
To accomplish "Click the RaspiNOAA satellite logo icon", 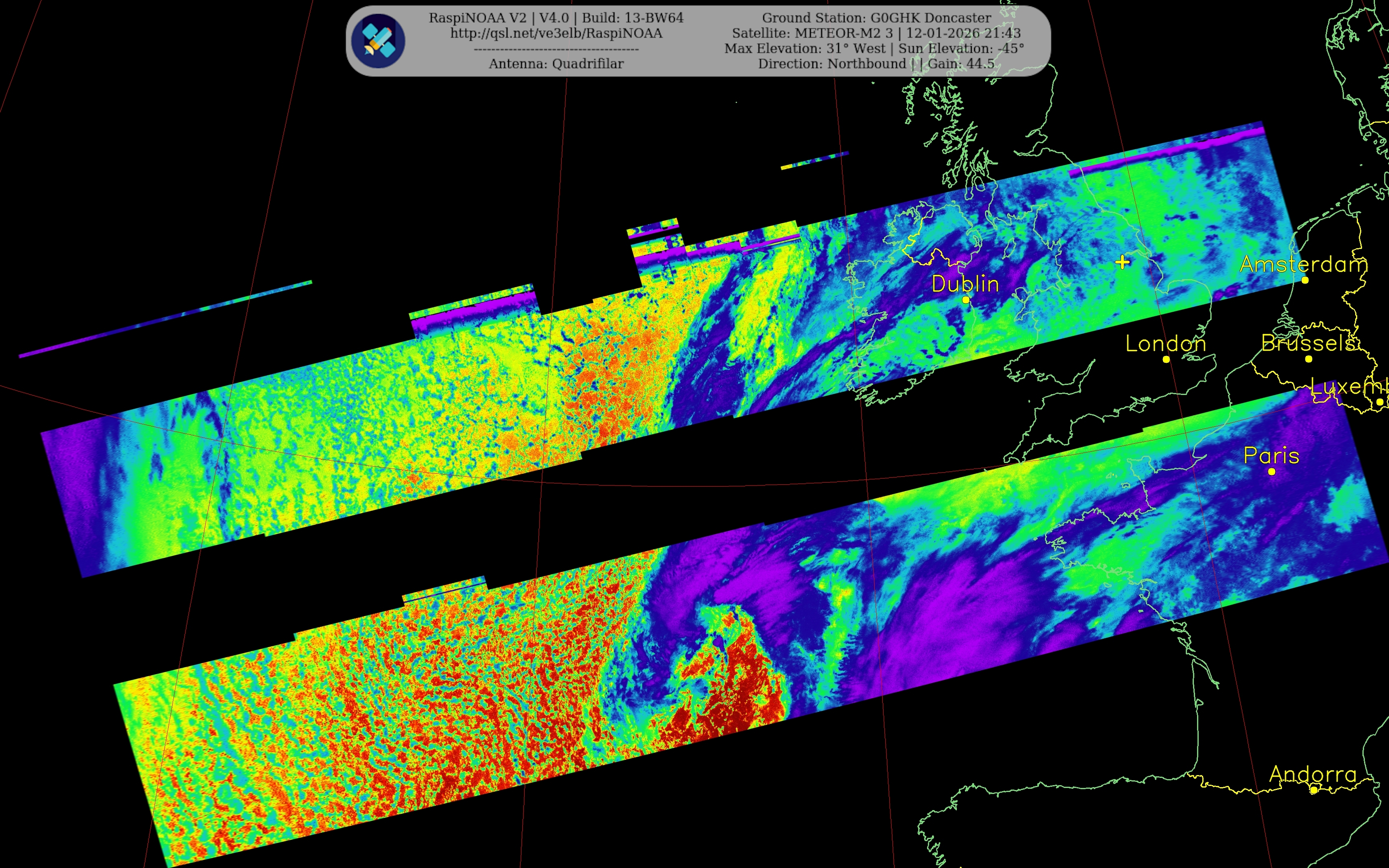I will pyautogui.click(x=378, y=41).
